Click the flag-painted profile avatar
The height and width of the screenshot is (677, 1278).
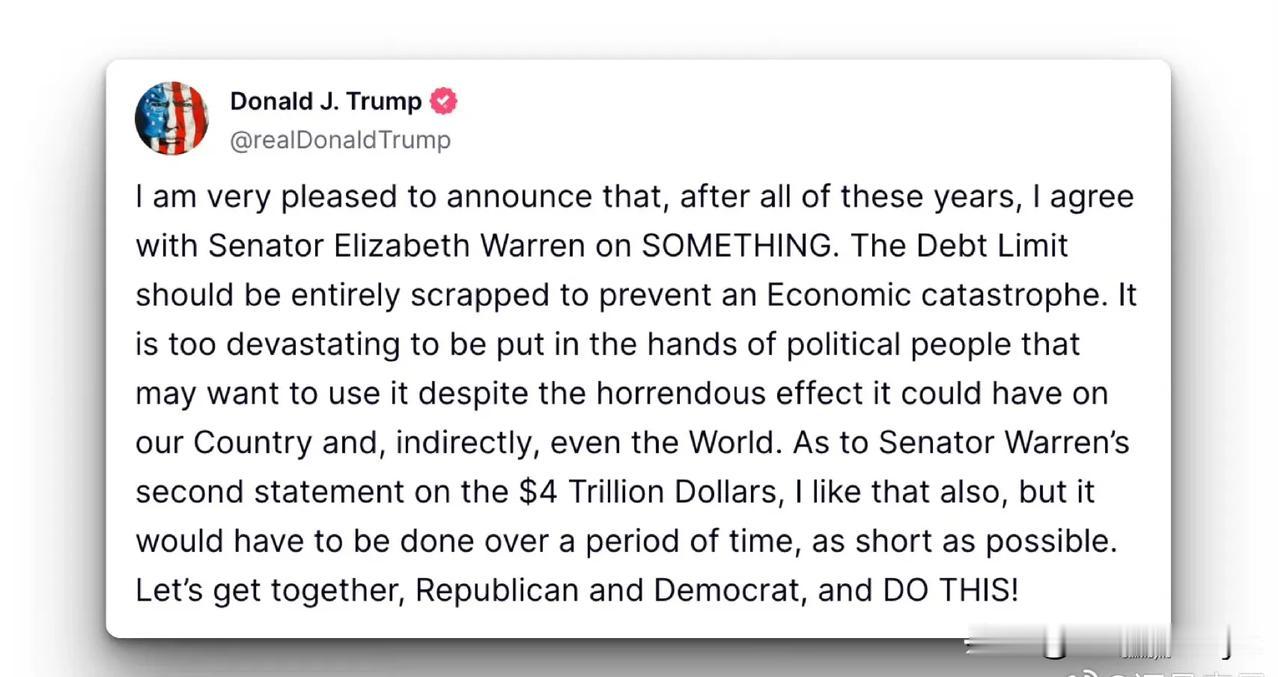click(171, 118)
